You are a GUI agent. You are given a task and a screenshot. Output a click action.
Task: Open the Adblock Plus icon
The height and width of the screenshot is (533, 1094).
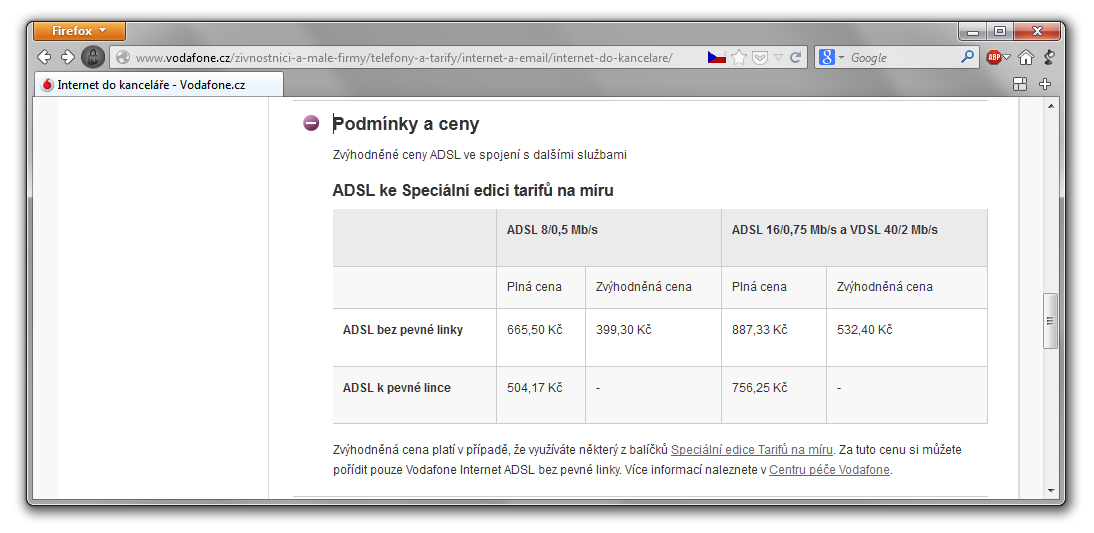[x=995, y=58]
